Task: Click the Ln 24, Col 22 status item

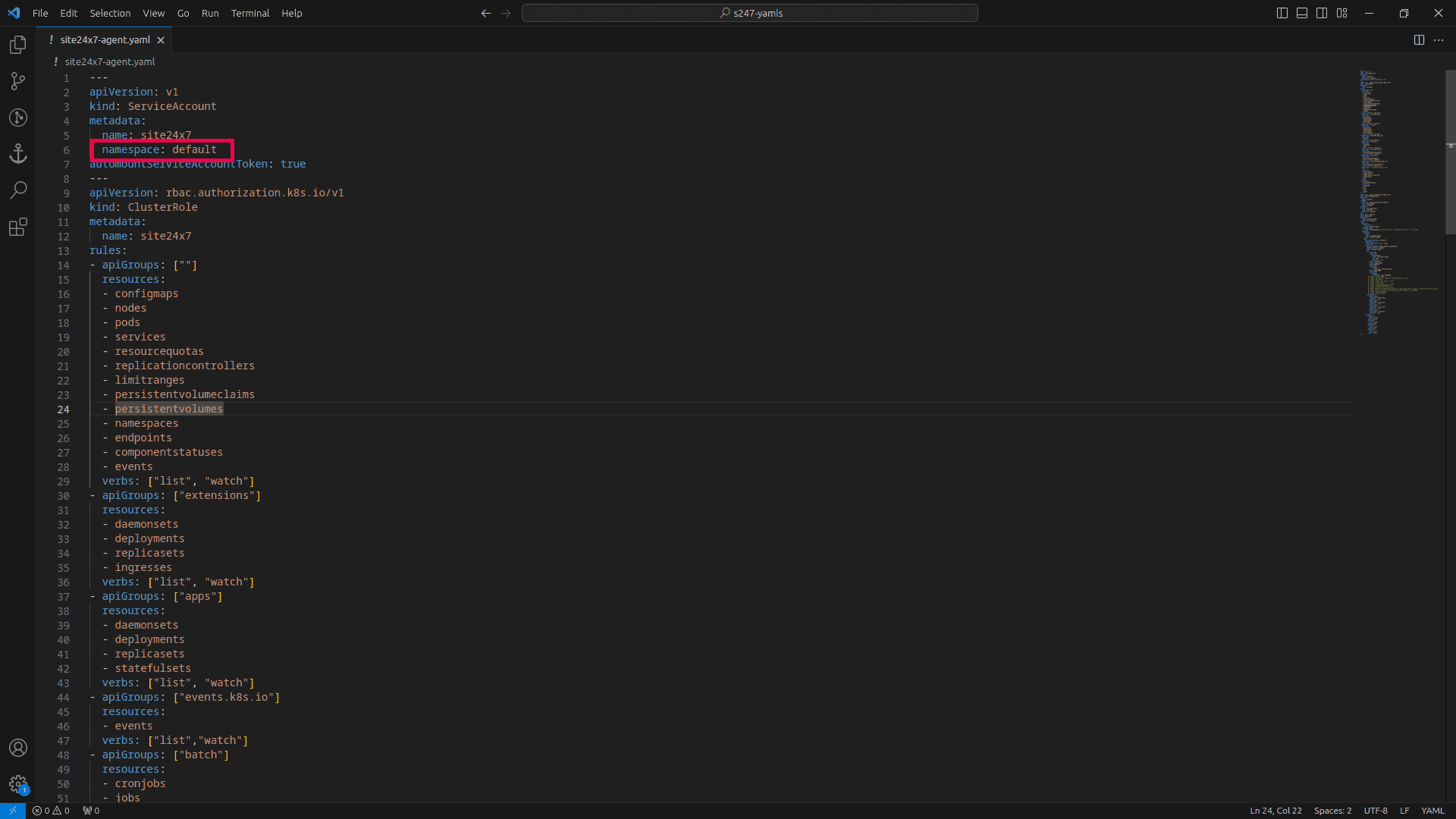Action: (1276, 811)
